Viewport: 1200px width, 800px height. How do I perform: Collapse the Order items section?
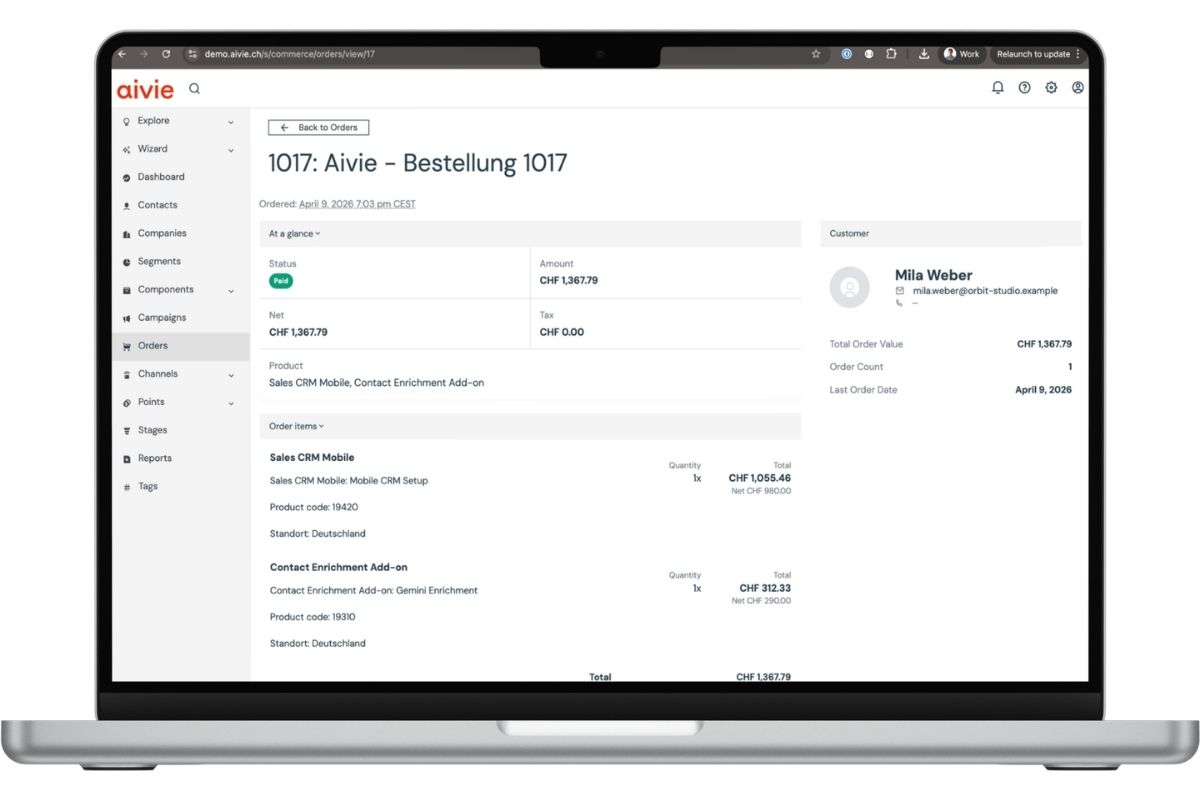296,426
